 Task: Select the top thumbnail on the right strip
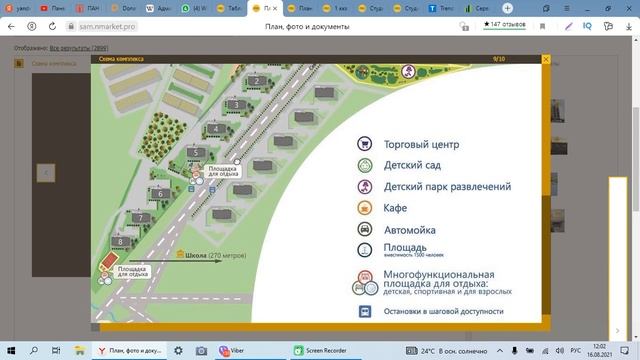point(558,110)
